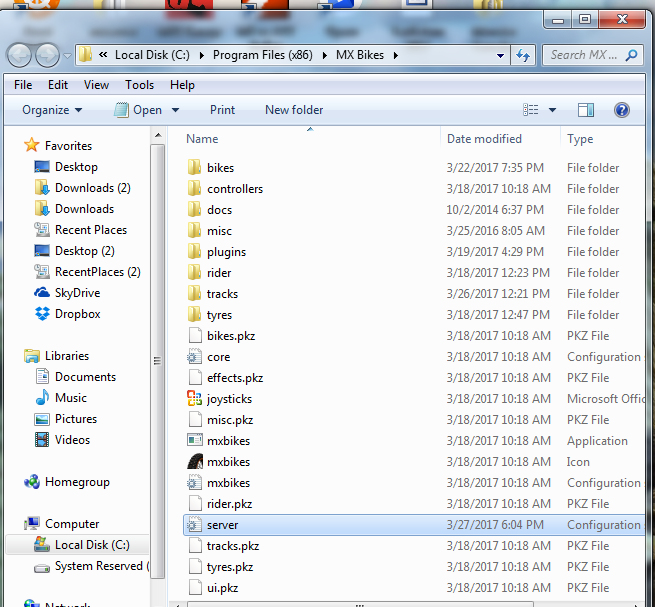Viewport: 655px width, 607px height.
Task: Select the tyres folder
Action: tap(219, 315)
